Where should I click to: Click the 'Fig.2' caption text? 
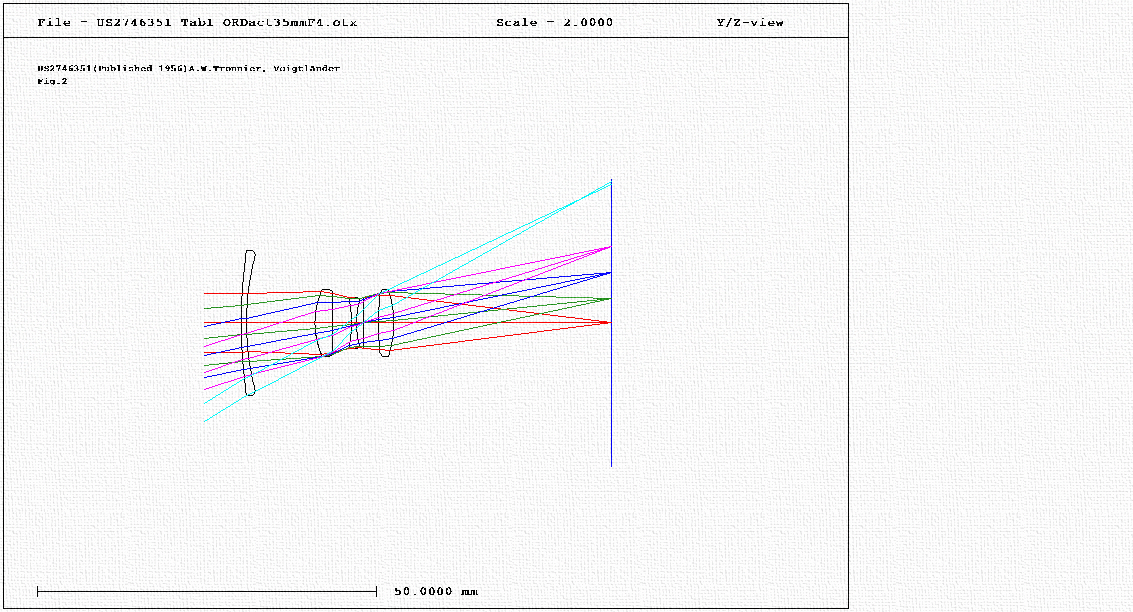pyautogui.click(x=52, y=81)
